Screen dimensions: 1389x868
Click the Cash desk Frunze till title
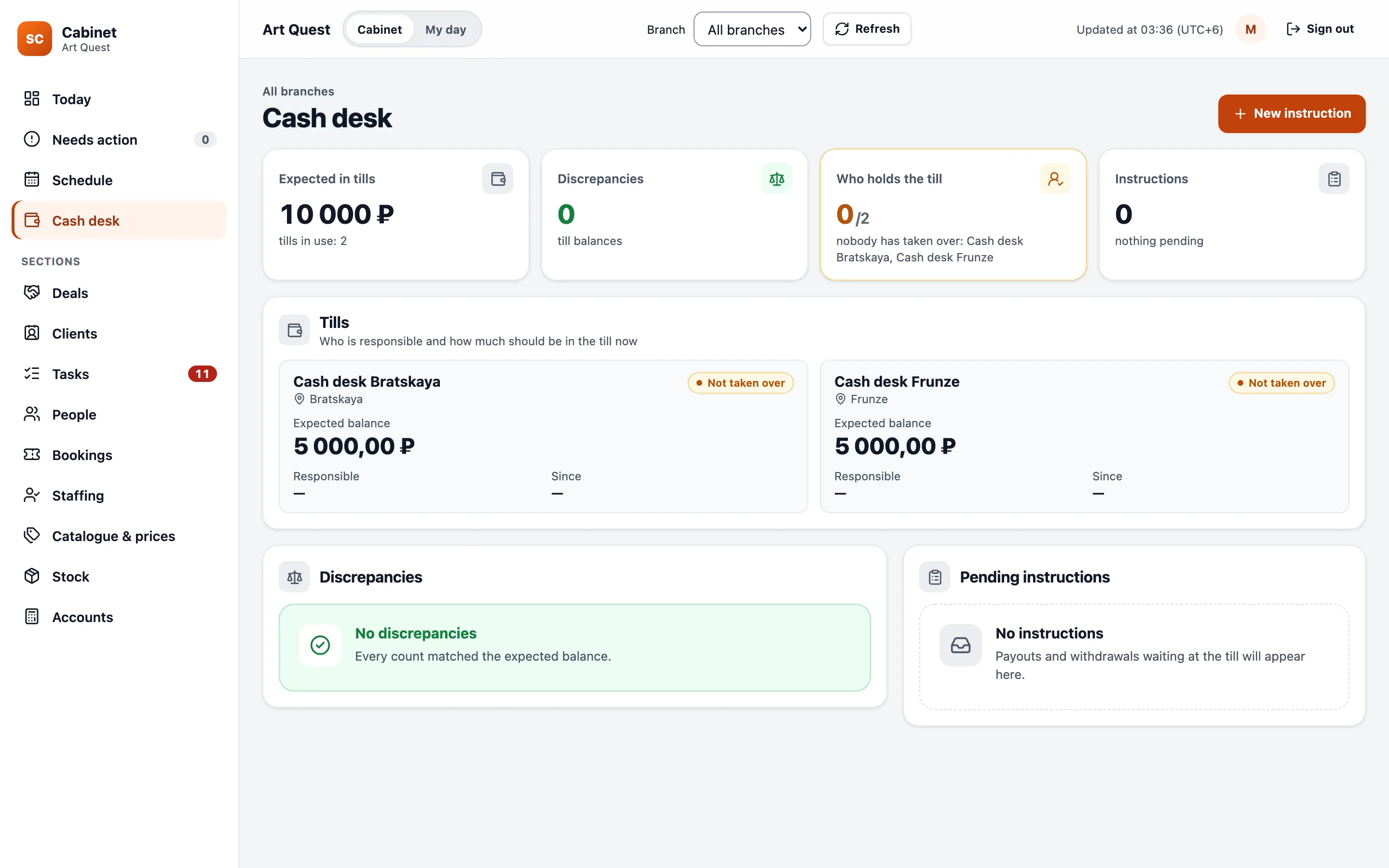tap(897, 382)
